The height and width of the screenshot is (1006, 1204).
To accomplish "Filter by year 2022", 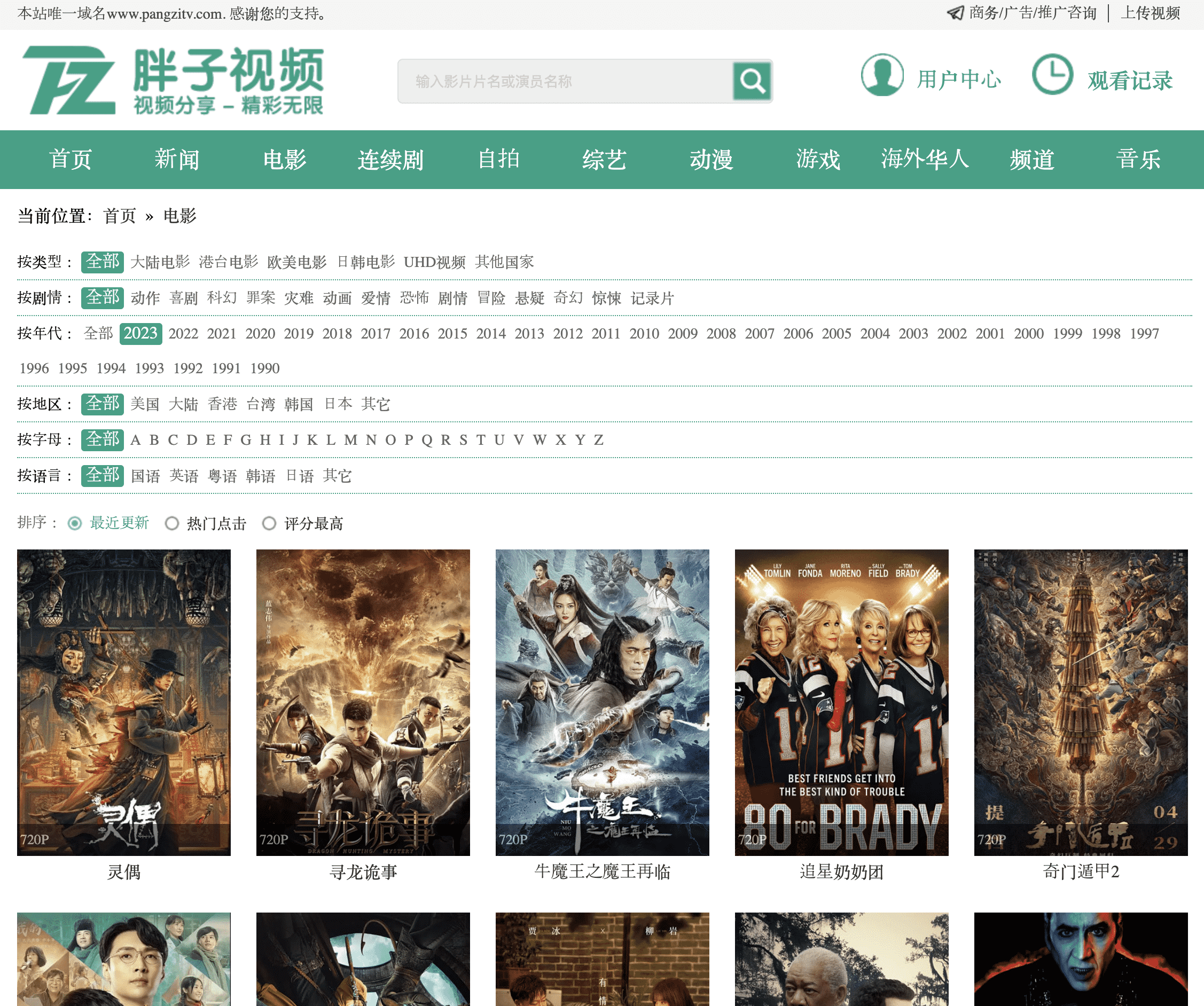I will click(183, 334).
